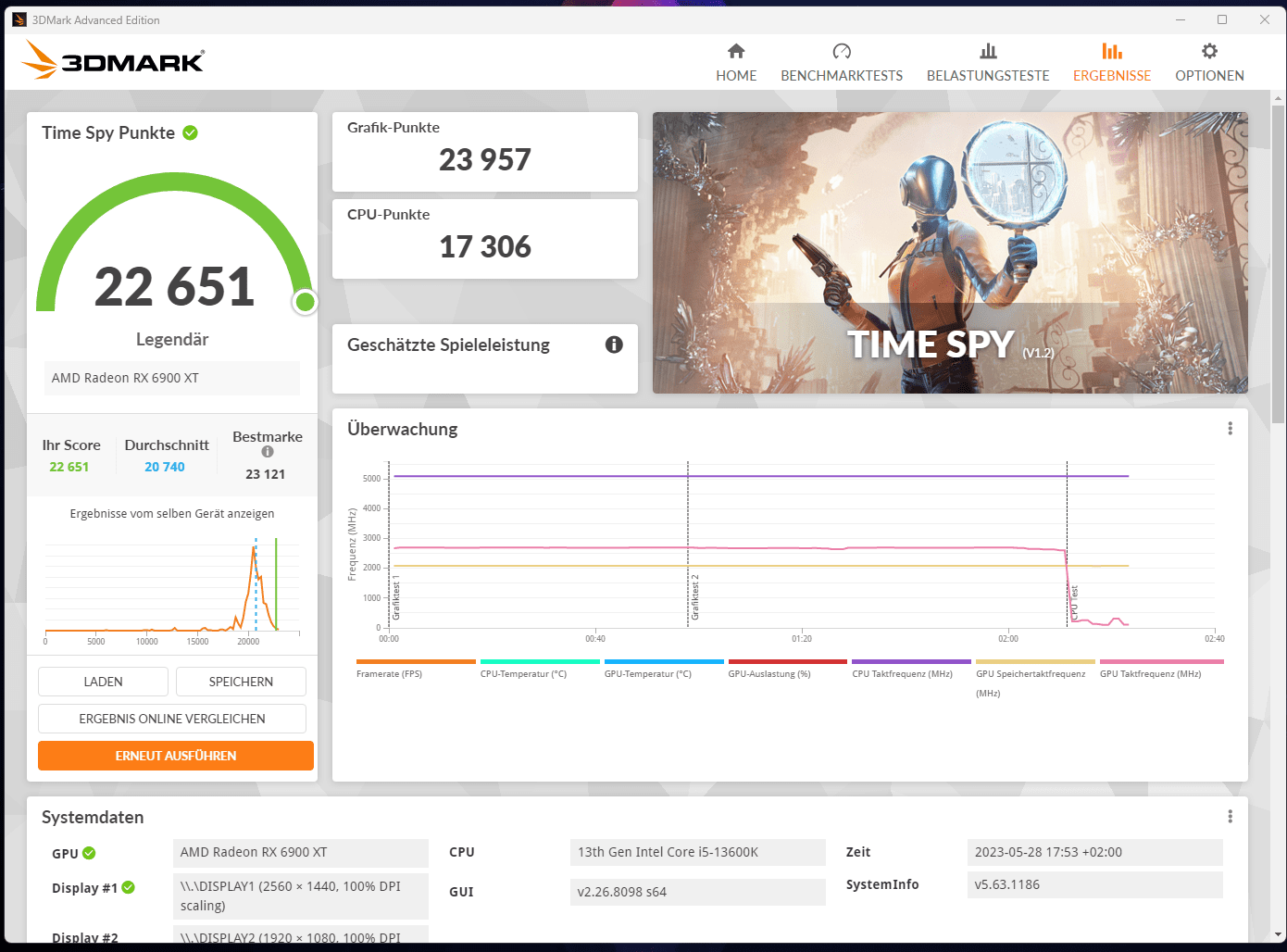1287x952 pixels.
Task: Click the Ihr Score value 22 651
Action: (69, 467)
